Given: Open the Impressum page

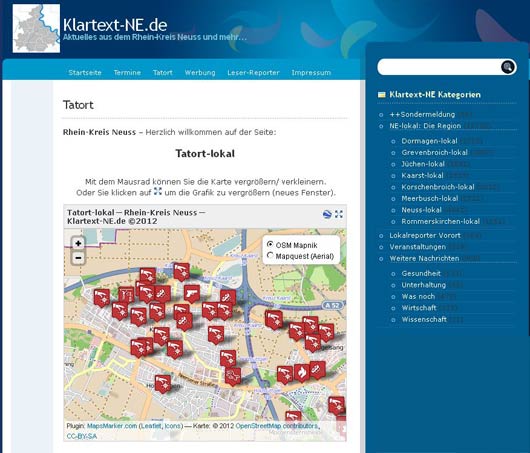Looking at the screenshot, I should point(311,72).
